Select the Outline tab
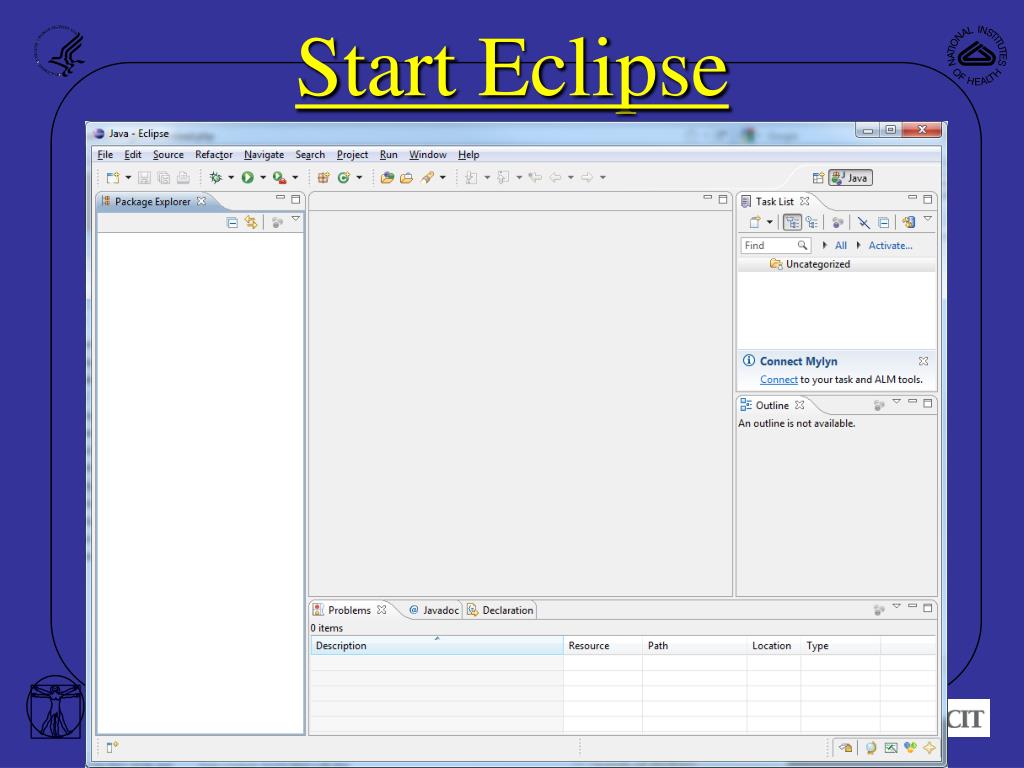 point(773,406)
